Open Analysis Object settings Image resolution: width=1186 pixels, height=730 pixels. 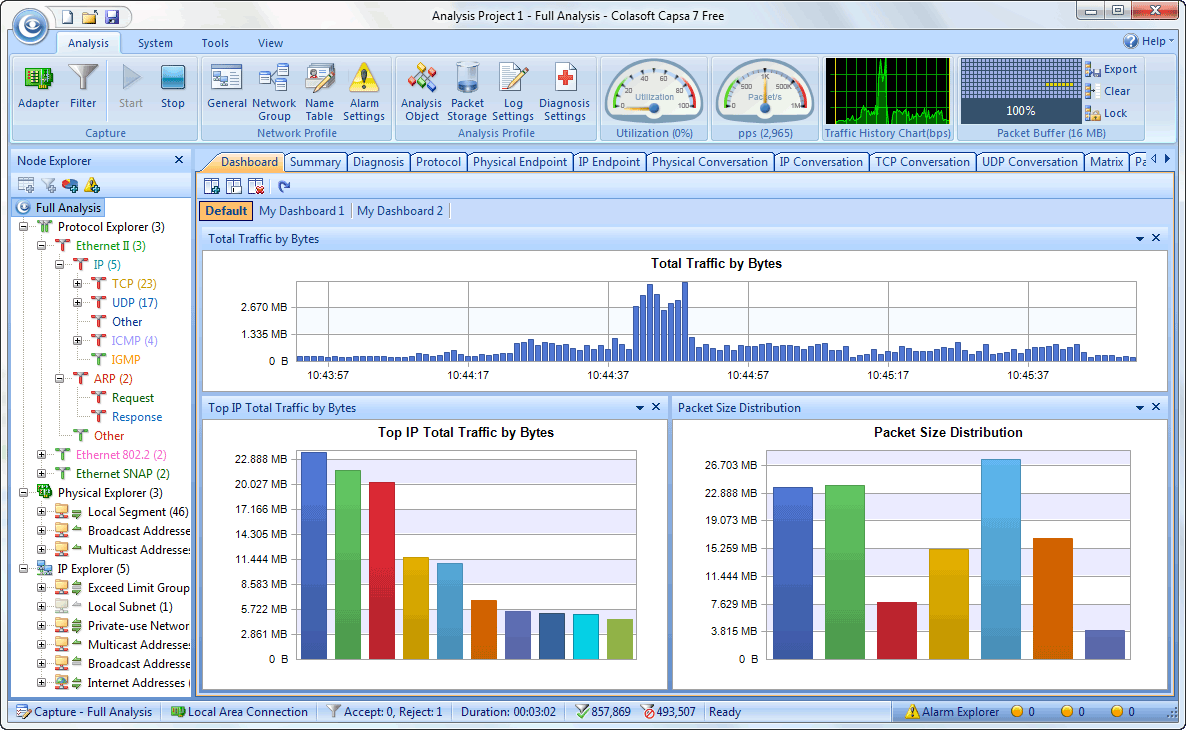[x=421, y=92]
